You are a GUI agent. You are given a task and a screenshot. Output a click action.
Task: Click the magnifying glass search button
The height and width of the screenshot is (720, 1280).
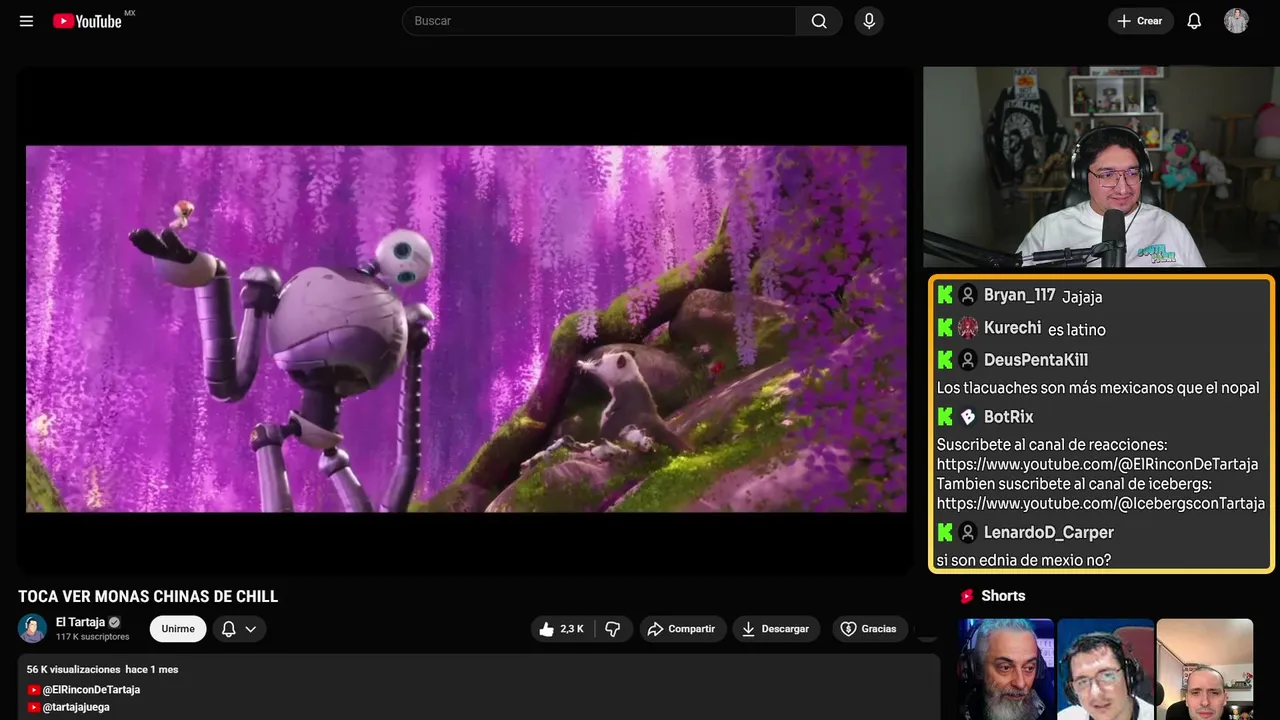(x=819, y=21)
